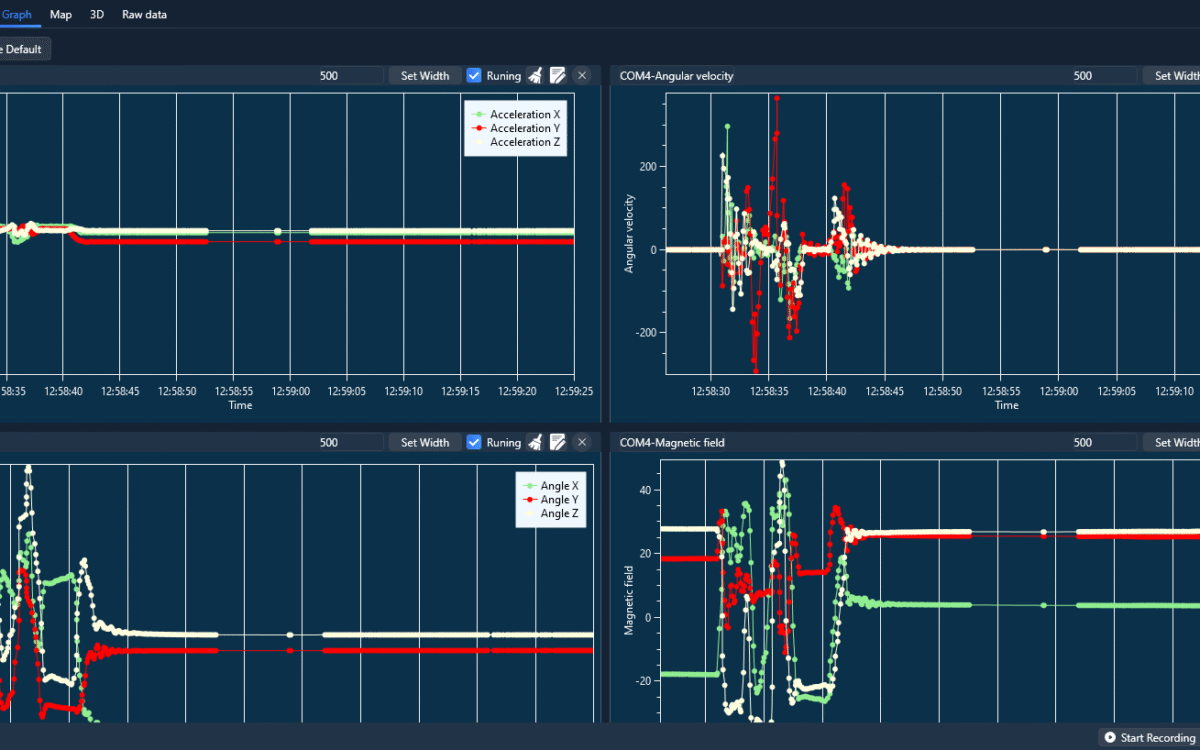The height and width of the screenshot is (750, 1200).
Task: Go to the Raw data tab
Action: pyautogui.click(x=144, y=15)
